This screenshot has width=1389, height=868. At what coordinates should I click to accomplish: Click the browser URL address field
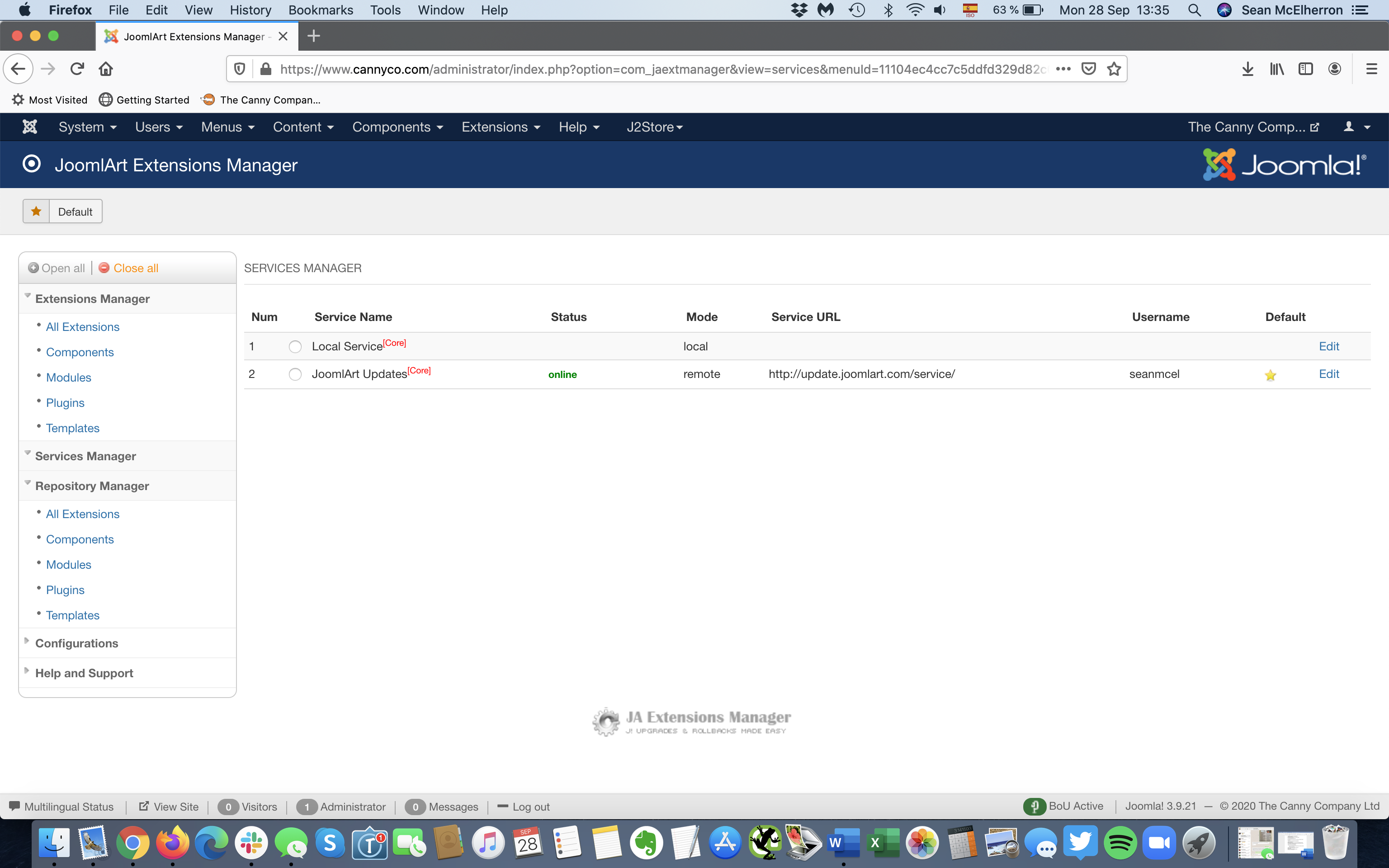pos(660,69)
